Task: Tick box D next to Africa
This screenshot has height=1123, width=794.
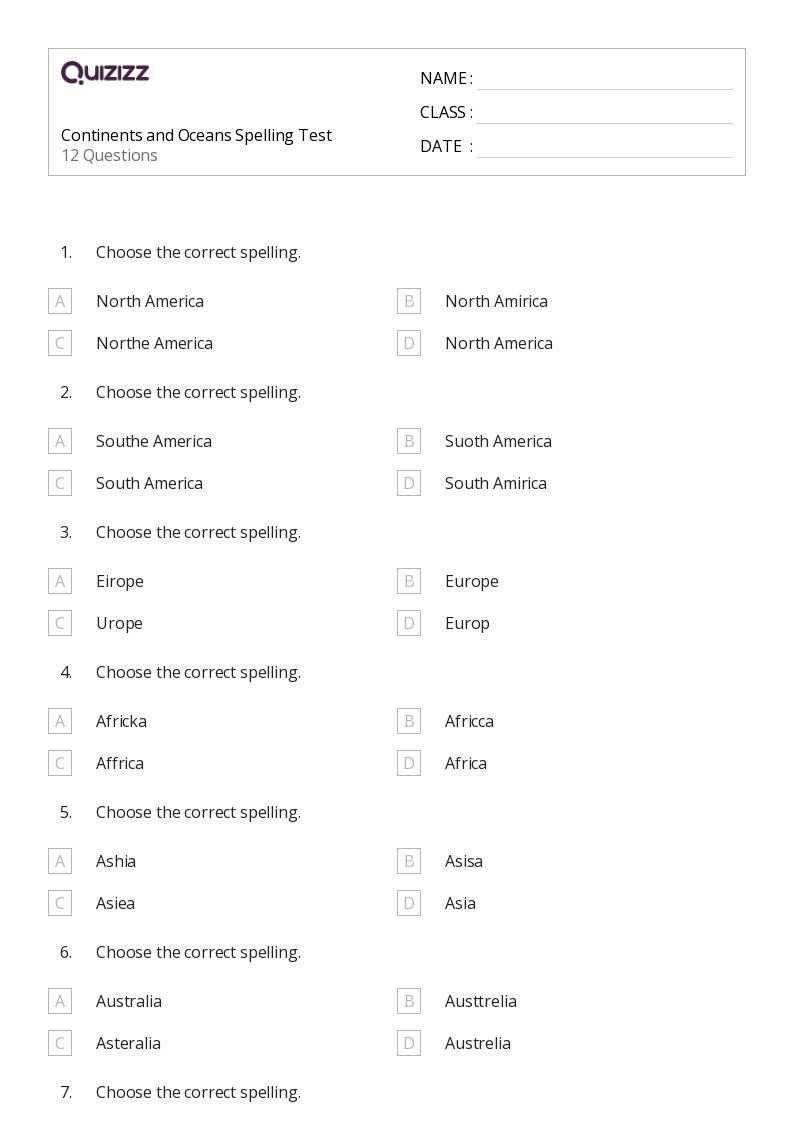Action: (409, 763)
